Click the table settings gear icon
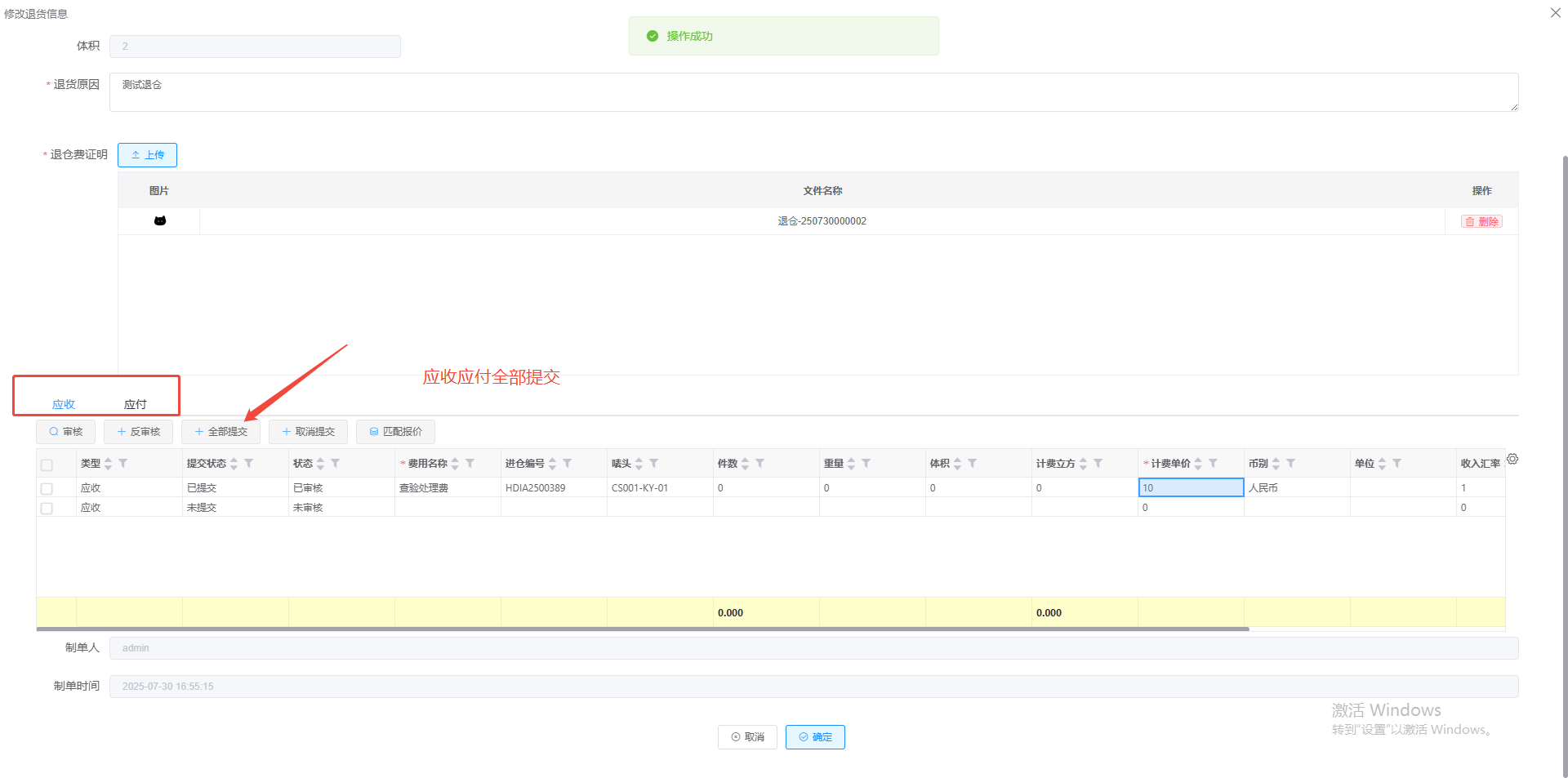Image resolution: width=1568 pixels, height=778 pixels. tap(1512, 460)
